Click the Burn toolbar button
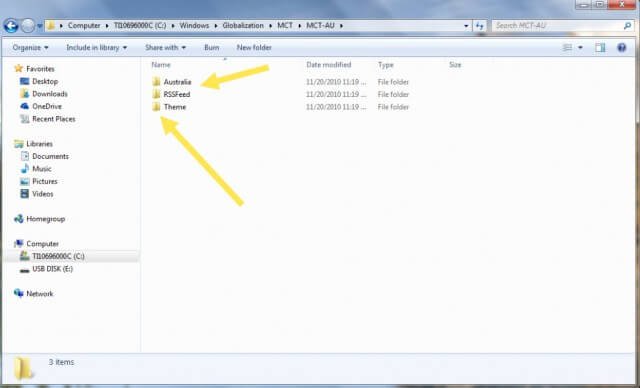This screenshot has height=388, width=640. click(x=211, y=48)
